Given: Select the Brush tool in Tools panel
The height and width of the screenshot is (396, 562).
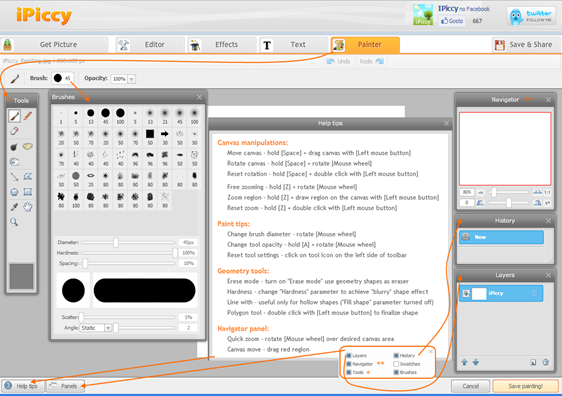Looking at the screenshot, I should tap(14, 116).
